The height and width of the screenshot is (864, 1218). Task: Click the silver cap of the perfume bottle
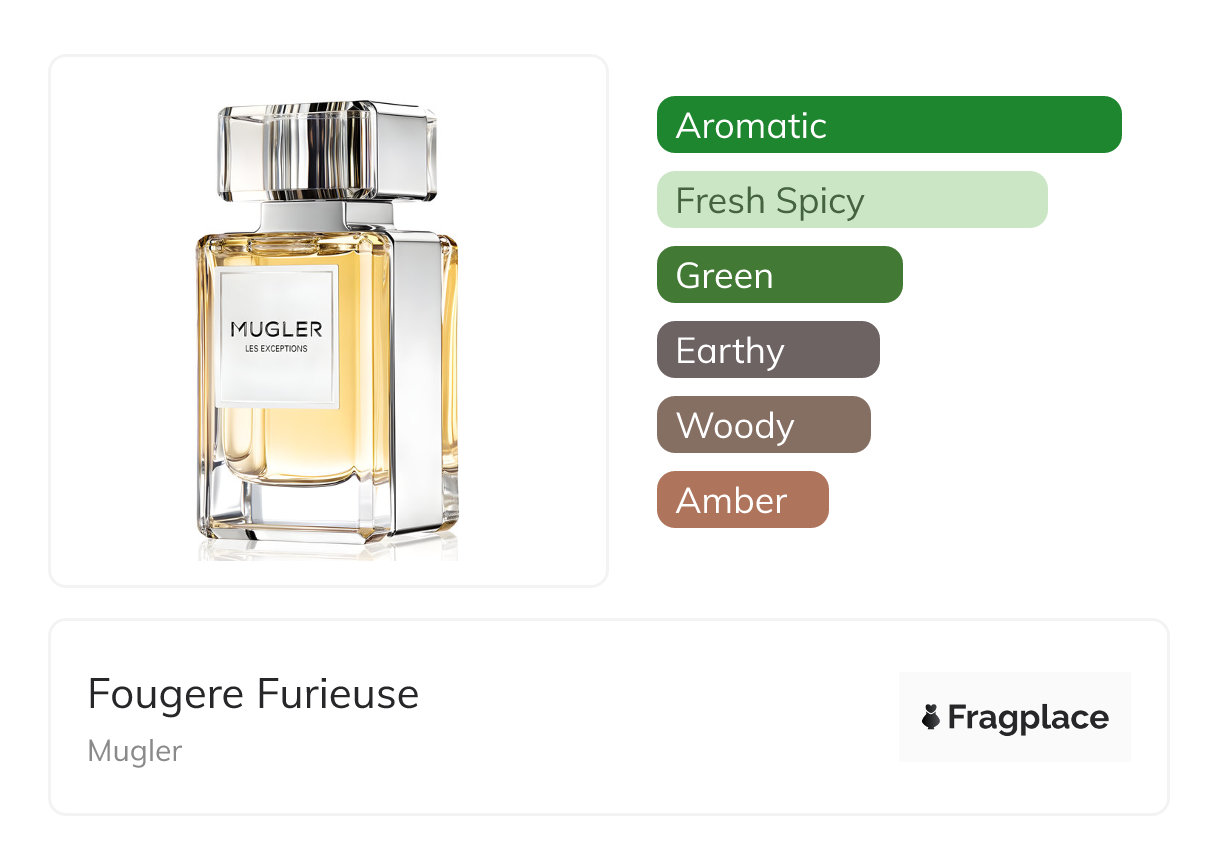point(328,150)
